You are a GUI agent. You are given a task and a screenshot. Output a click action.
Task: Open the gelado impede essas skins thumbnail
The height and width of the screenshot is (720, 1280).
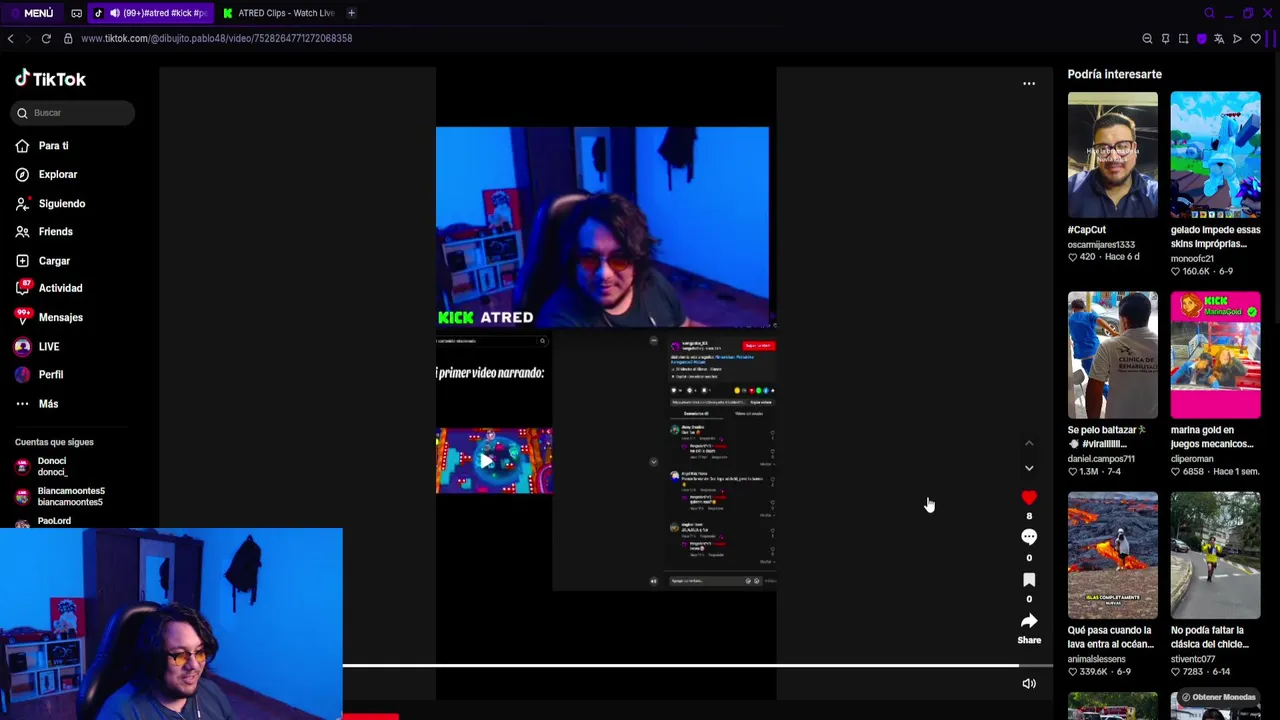1215,155
